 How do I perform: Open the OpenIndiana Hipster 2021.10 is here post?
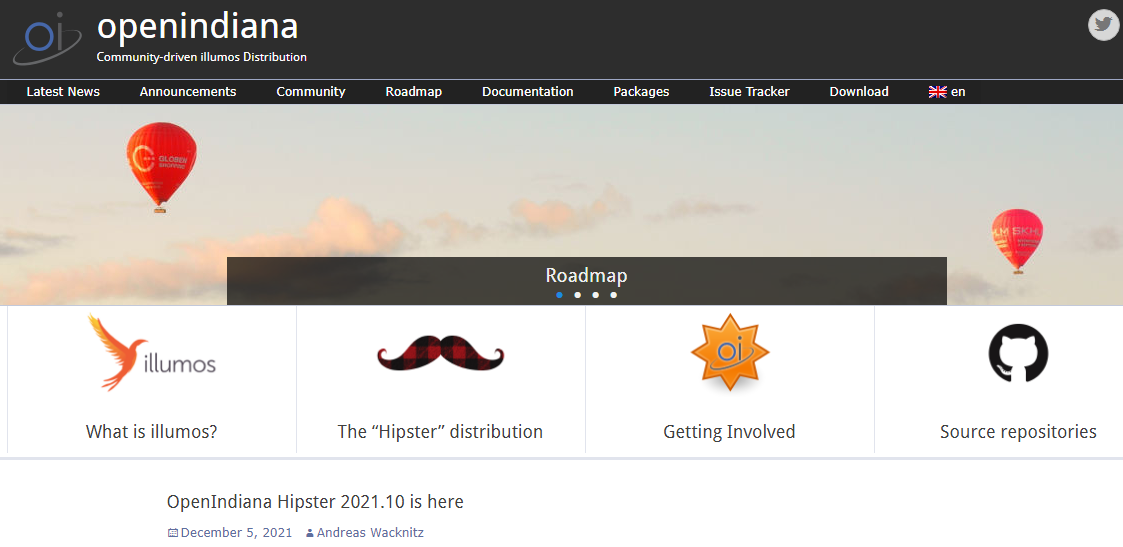tap(315, 502)
